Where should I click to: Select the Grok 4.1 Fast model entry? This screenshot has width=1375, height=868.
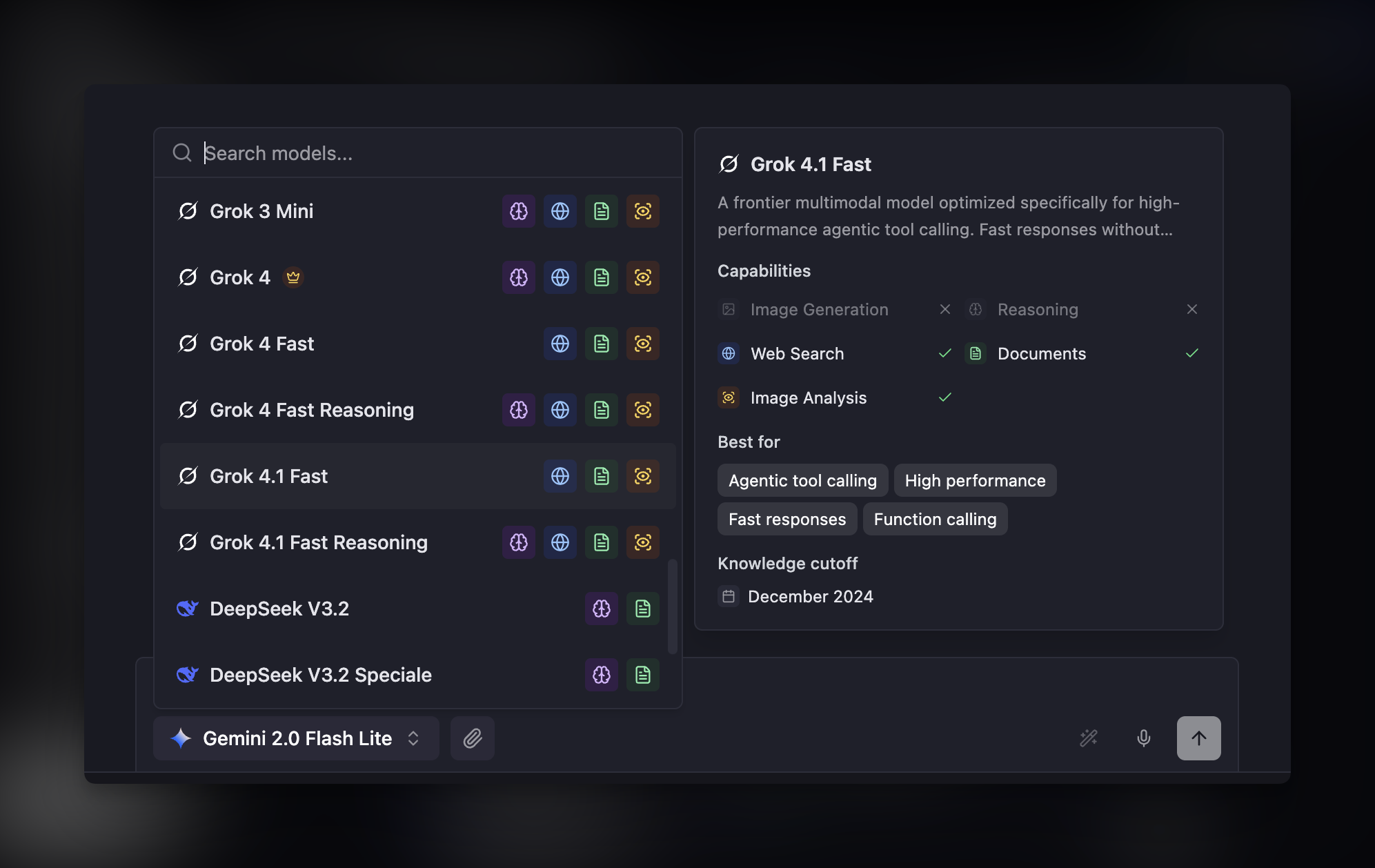[418, 476]
